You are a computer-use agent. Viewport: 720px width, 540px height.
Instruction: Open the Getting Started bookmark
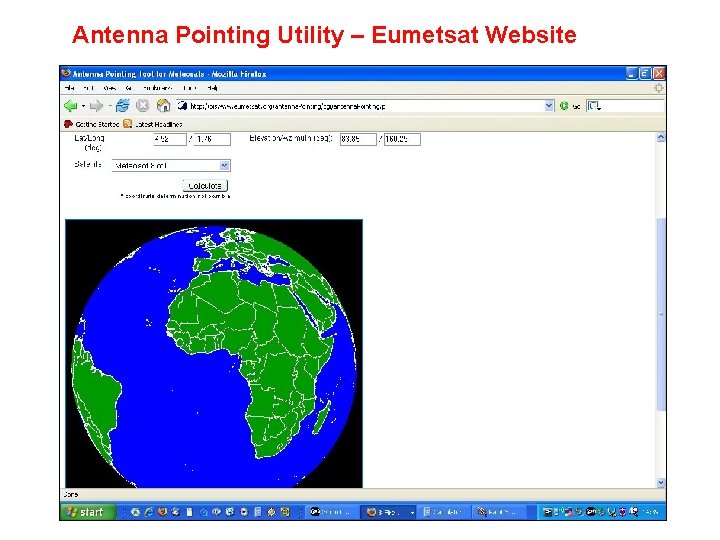[x=91, y=124]
